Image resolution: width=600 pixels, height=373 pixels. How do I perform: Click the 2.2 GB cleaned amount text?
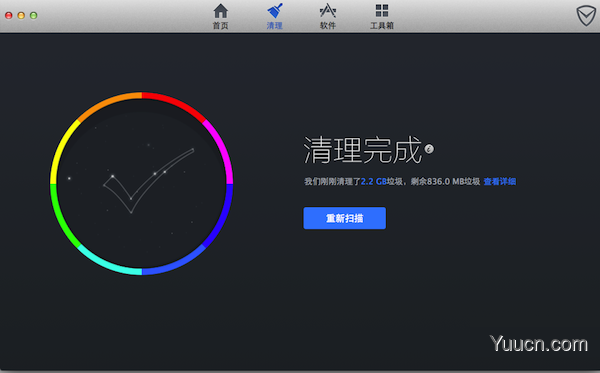373,181
